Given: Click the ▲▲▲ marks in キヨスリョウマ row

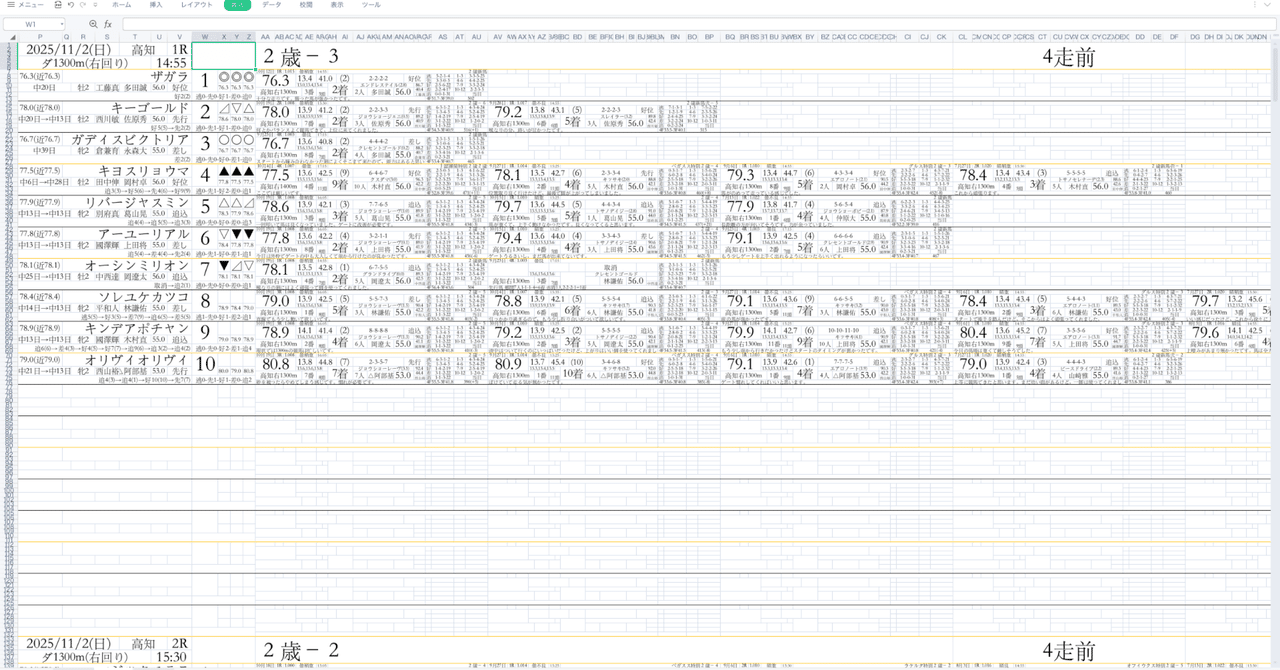Looking at the screenshot, I should click(237, 172).
